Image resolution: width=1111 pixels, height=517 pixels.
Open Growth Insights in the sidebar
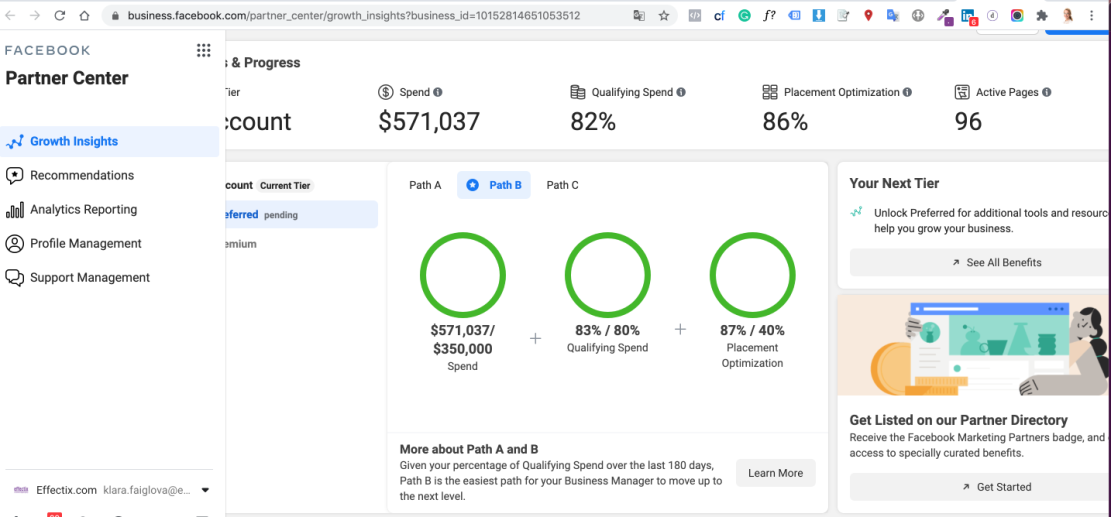(110, 142)
